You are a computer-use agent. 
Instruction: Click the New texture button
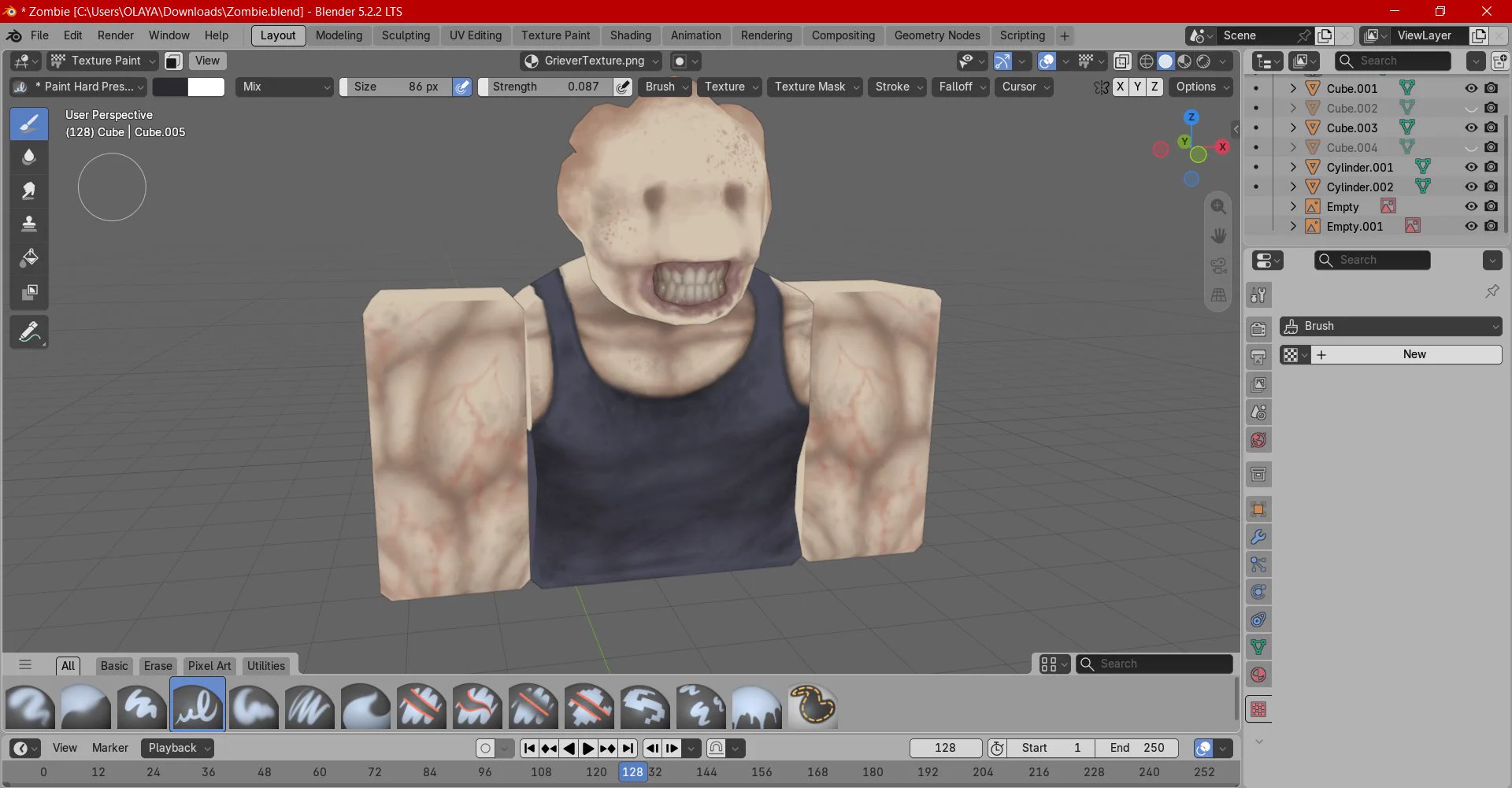pyautogui.click(x=1406, y=355)
